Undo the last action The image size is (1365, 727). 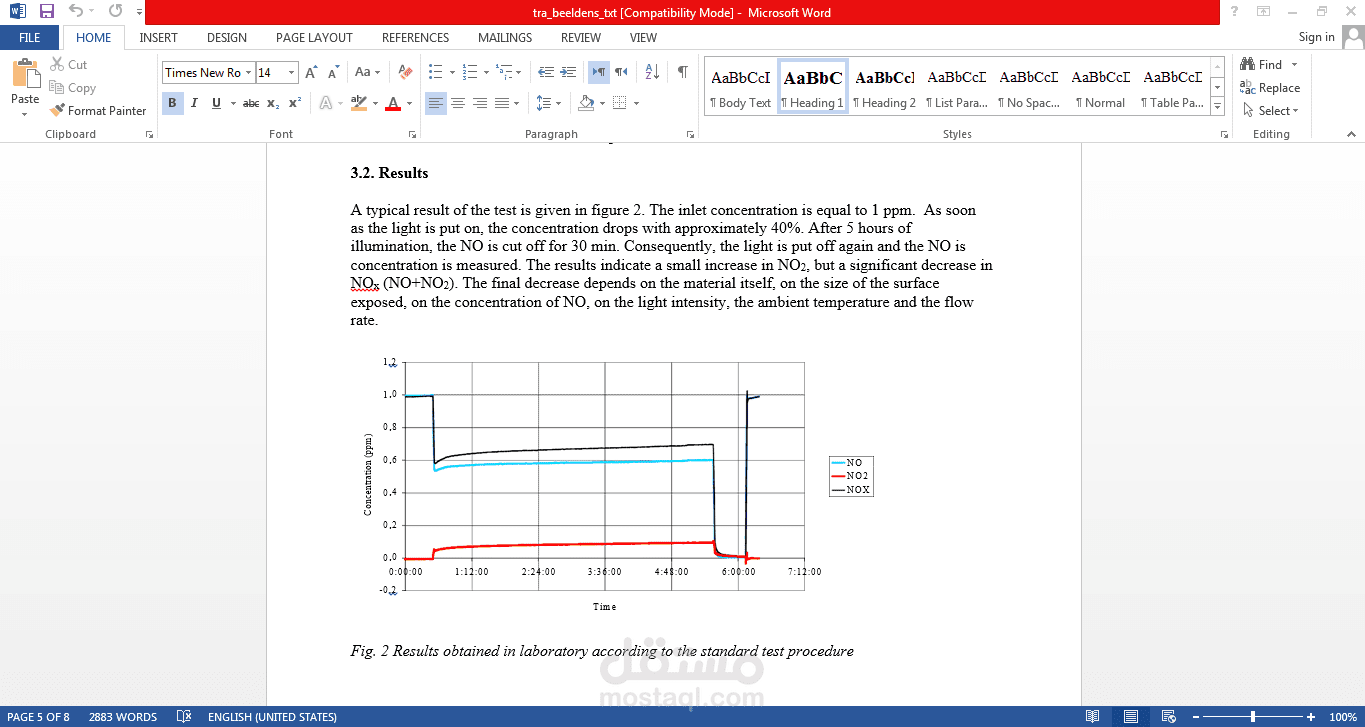click(76, 12)
